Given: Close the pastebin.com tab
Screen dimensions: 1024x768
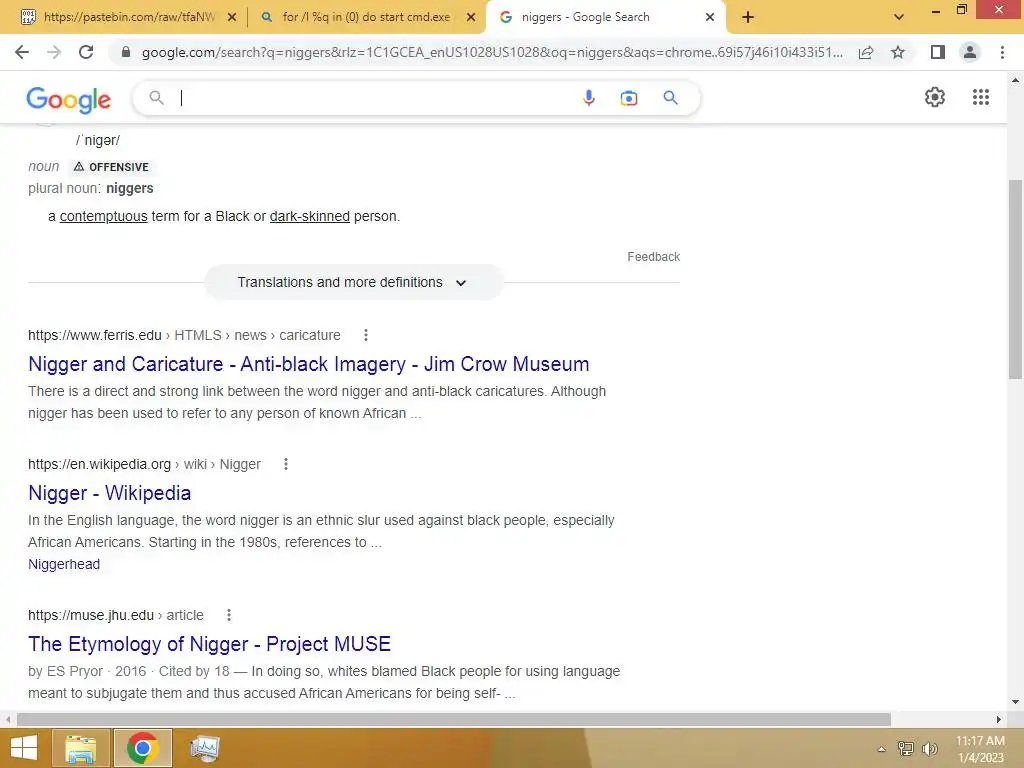Looking at the screenshot, I should point(232,17).
